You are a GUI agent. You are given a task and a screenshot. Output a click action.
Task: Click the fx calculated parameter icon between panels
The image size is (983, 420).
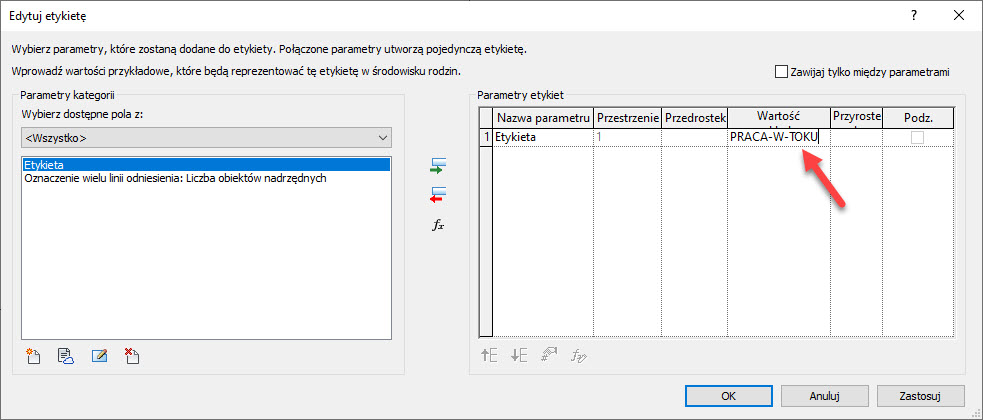[437, 225]
